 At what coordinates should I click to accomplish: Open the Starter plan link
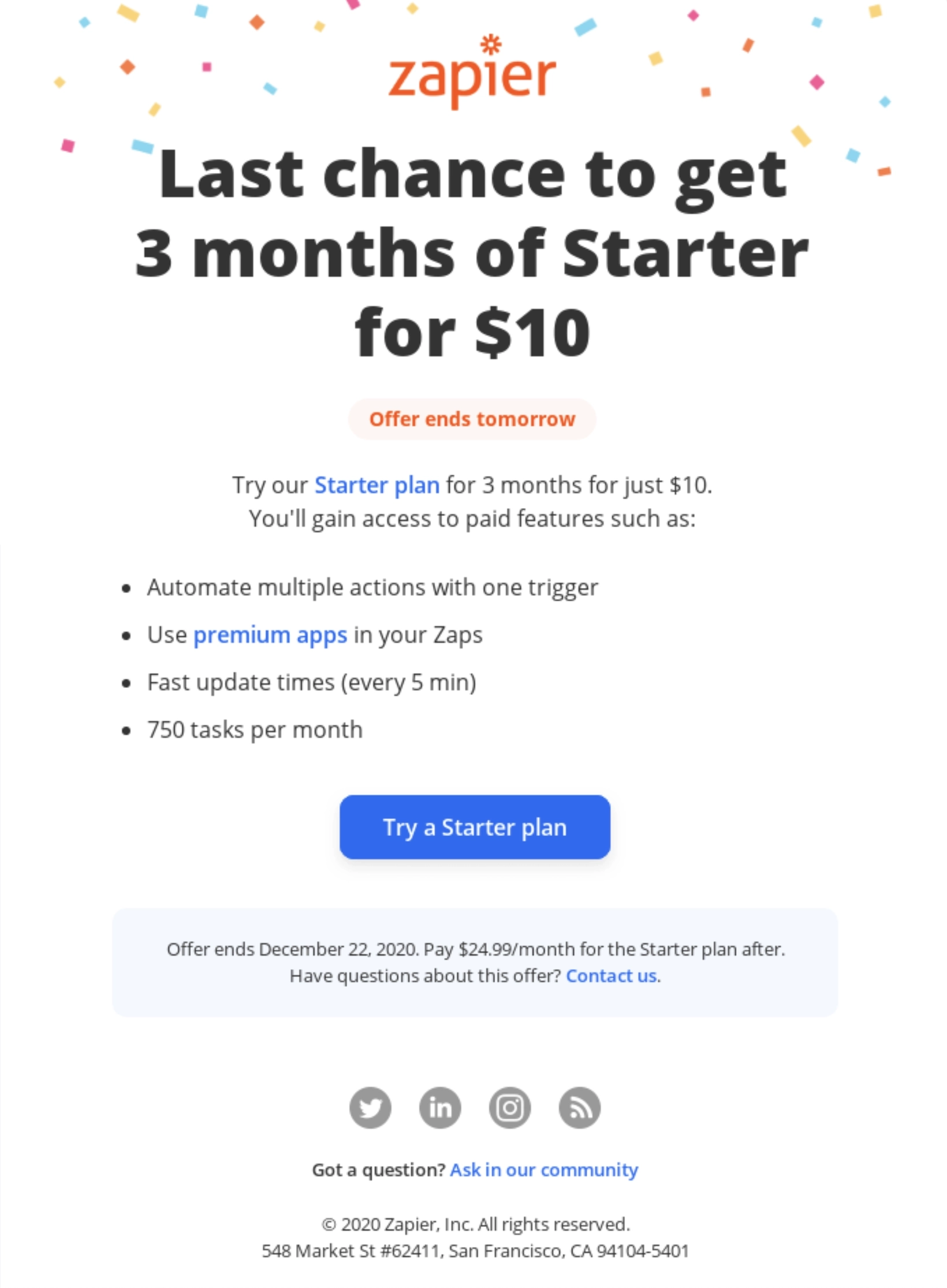pyautogui.click(x=376, y=485)
